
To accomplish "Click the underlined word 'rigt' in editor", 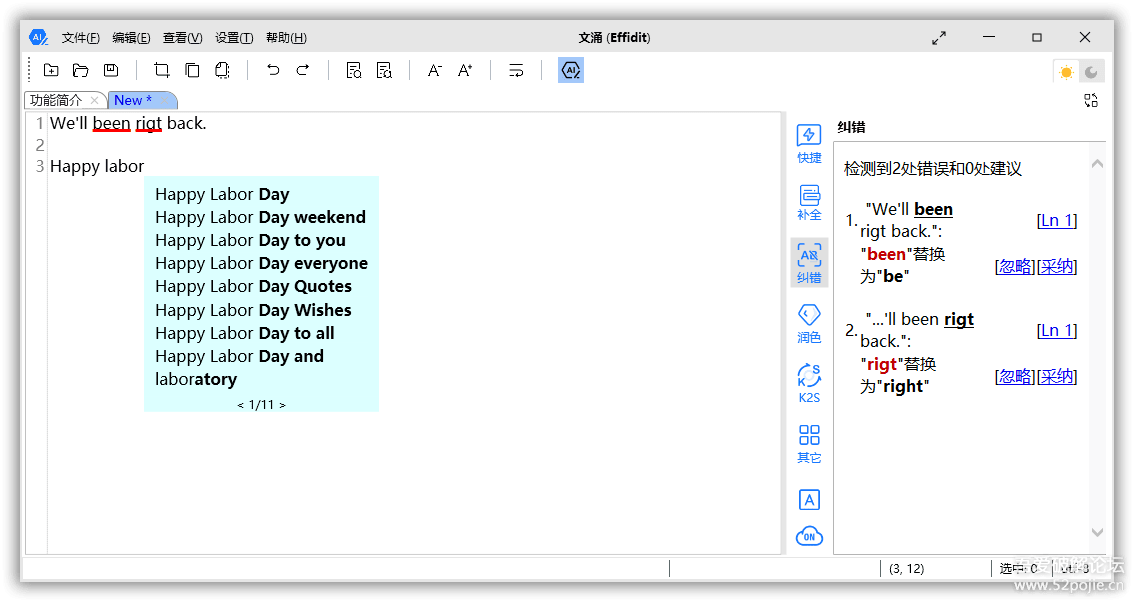I will (x=148, y=124).
